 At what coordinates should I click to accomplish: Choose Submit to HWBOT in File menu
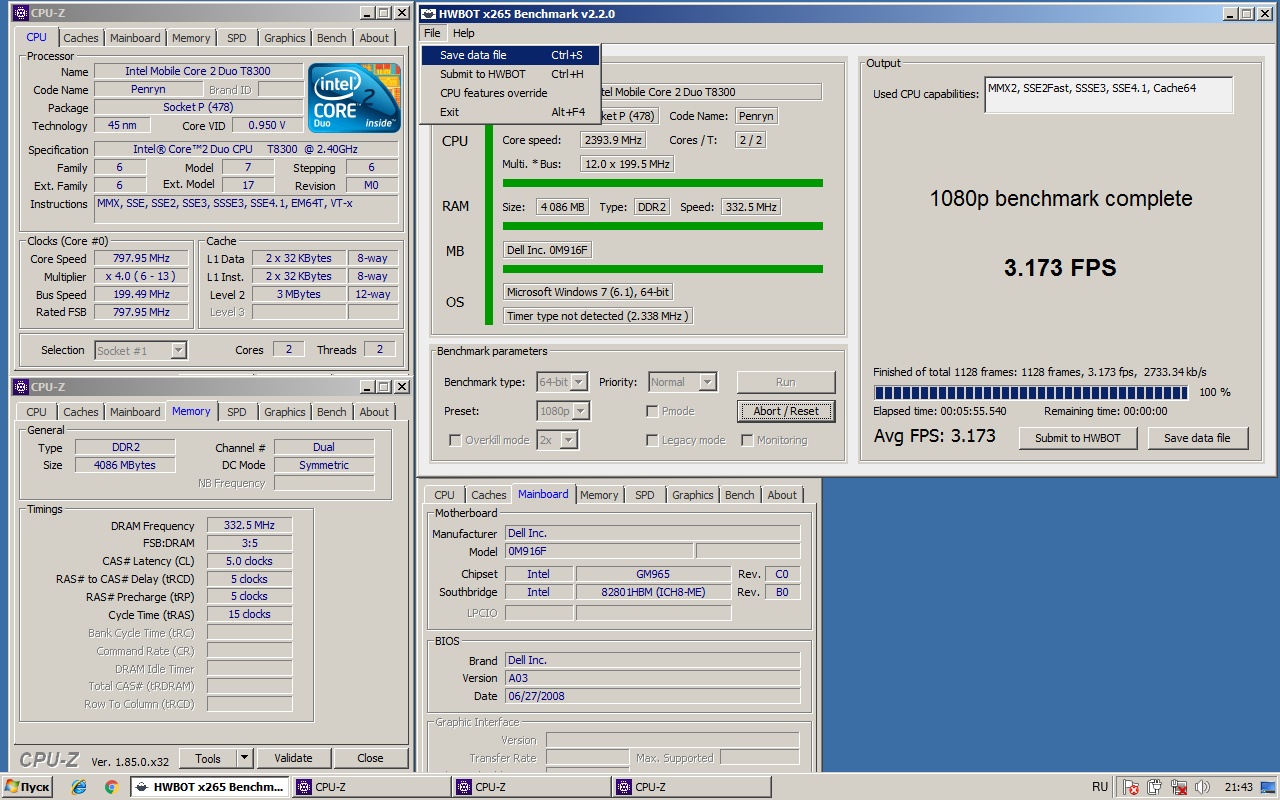[510, 74]
